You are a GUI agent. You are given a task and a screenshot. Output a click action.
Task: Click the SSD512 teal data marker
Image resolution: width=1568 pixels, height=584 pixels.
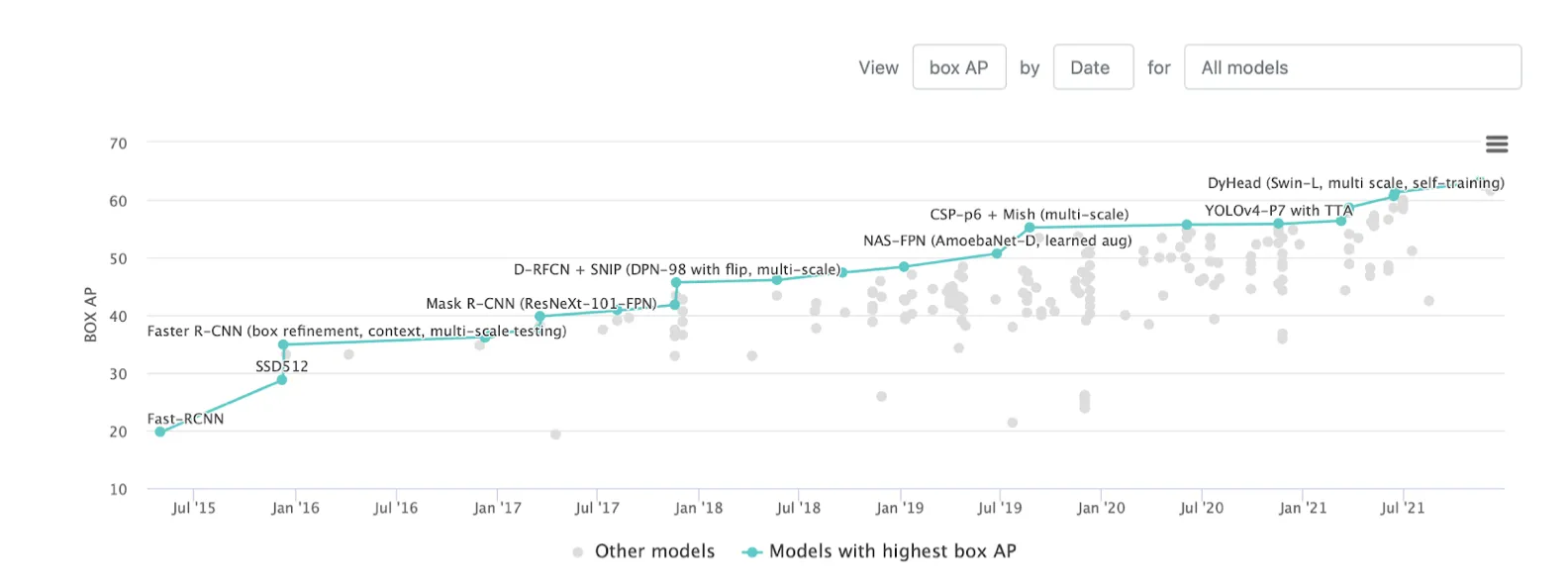282,380
